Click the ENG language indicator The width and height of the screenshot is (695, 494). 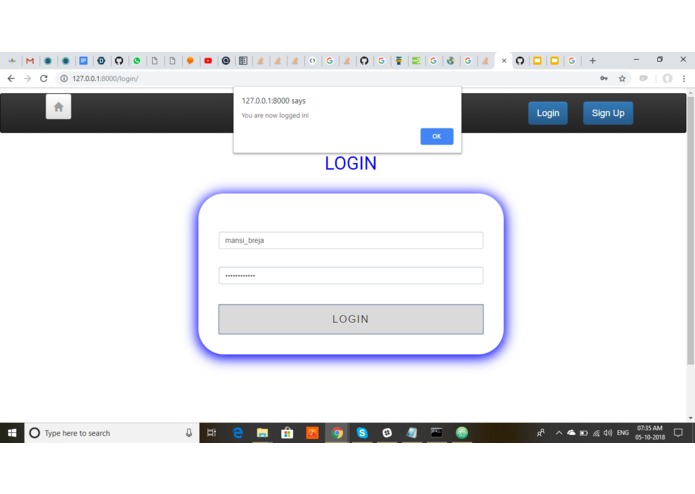pos(623,433)
